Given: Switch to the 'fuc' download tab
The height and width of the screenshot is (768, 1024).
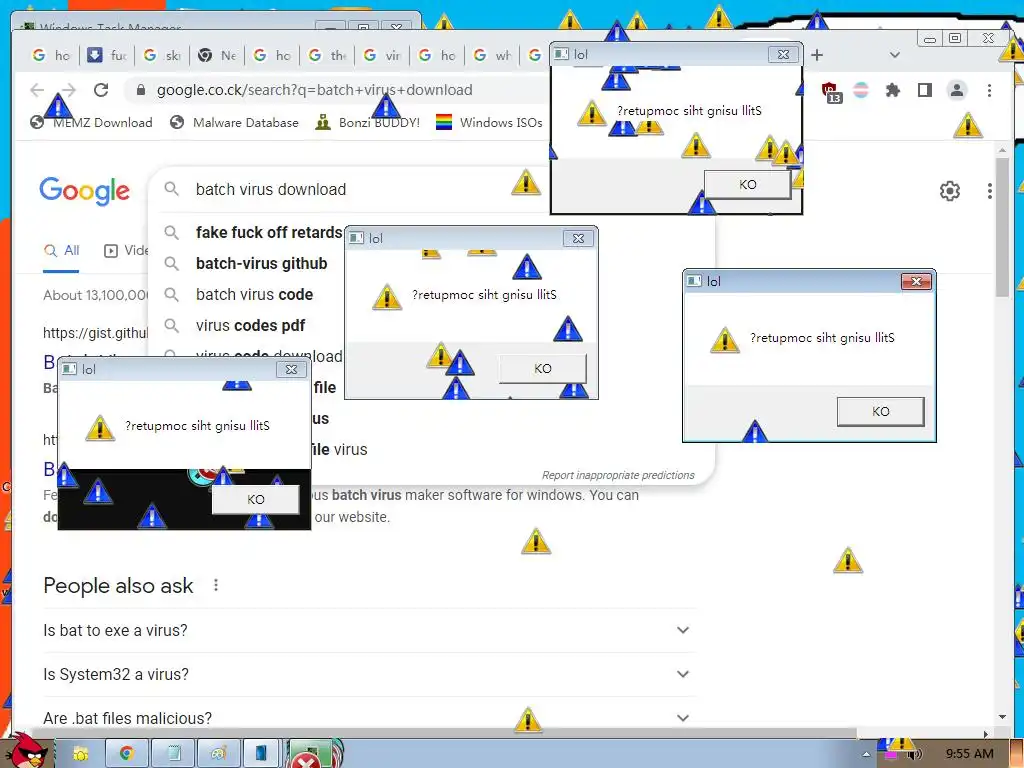Looking at the screenshot, I should (108, 56).
